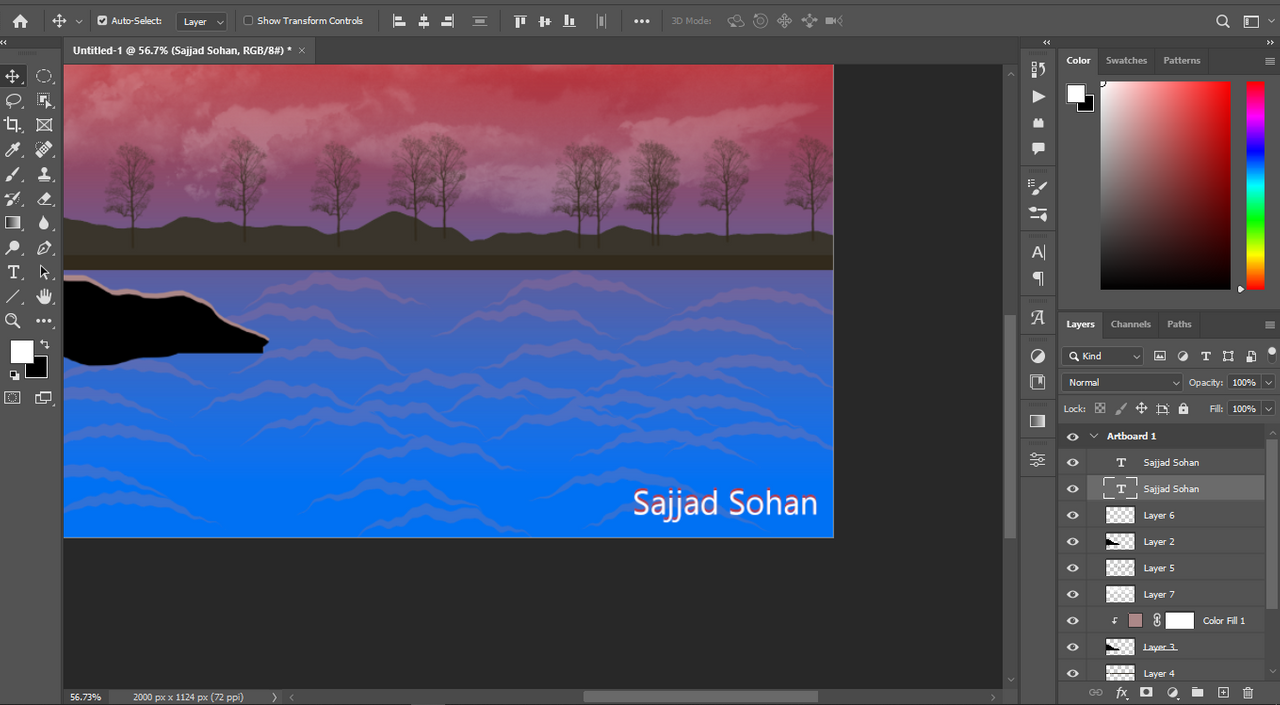Screen dimensions: 1280x705
Task: Select the Zoom tool
Action: [x=13, y=321]
